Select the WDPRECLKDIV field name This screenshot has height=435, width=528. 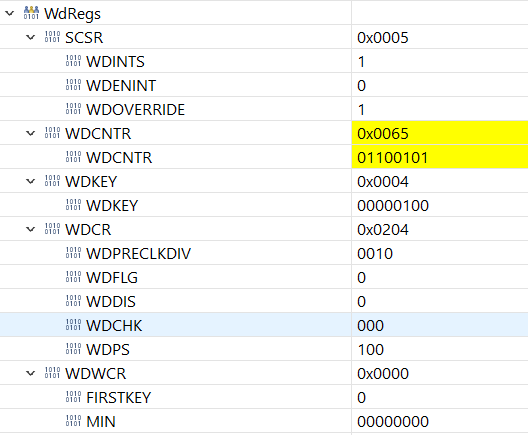(139, 254)
